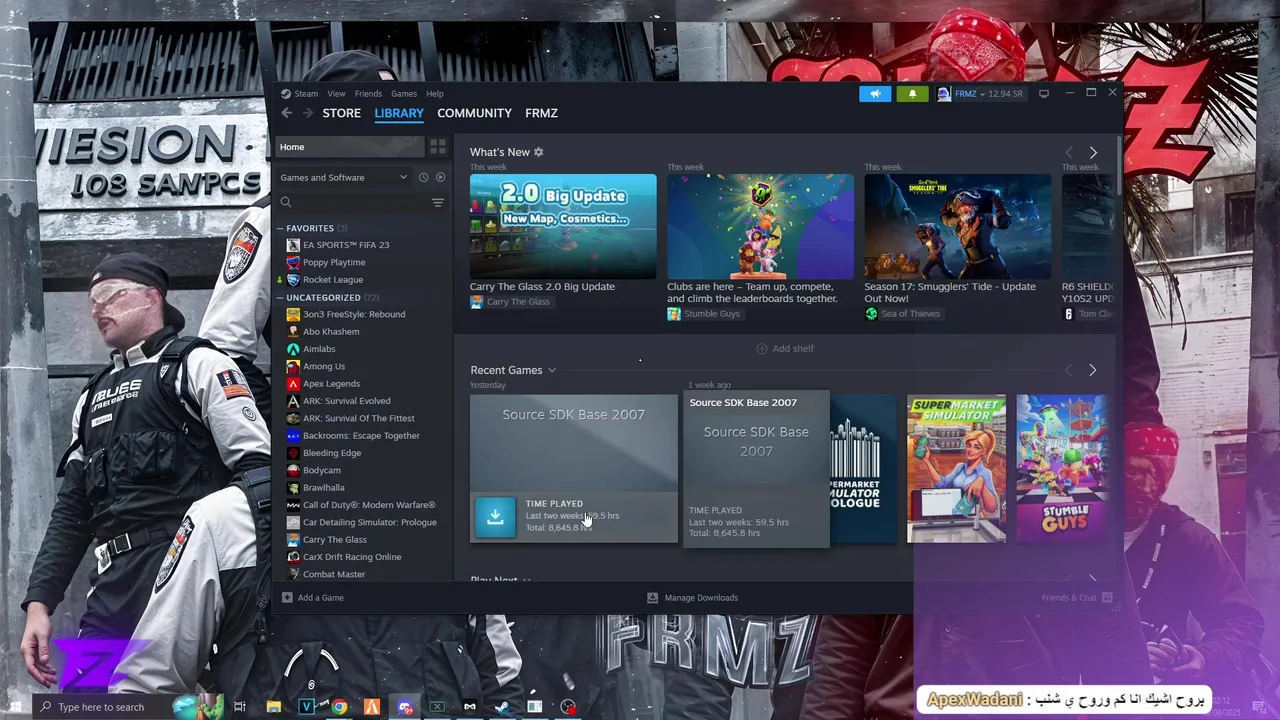
Task: Select ARK: Survival Evolved entry
Action: [347, 401]
